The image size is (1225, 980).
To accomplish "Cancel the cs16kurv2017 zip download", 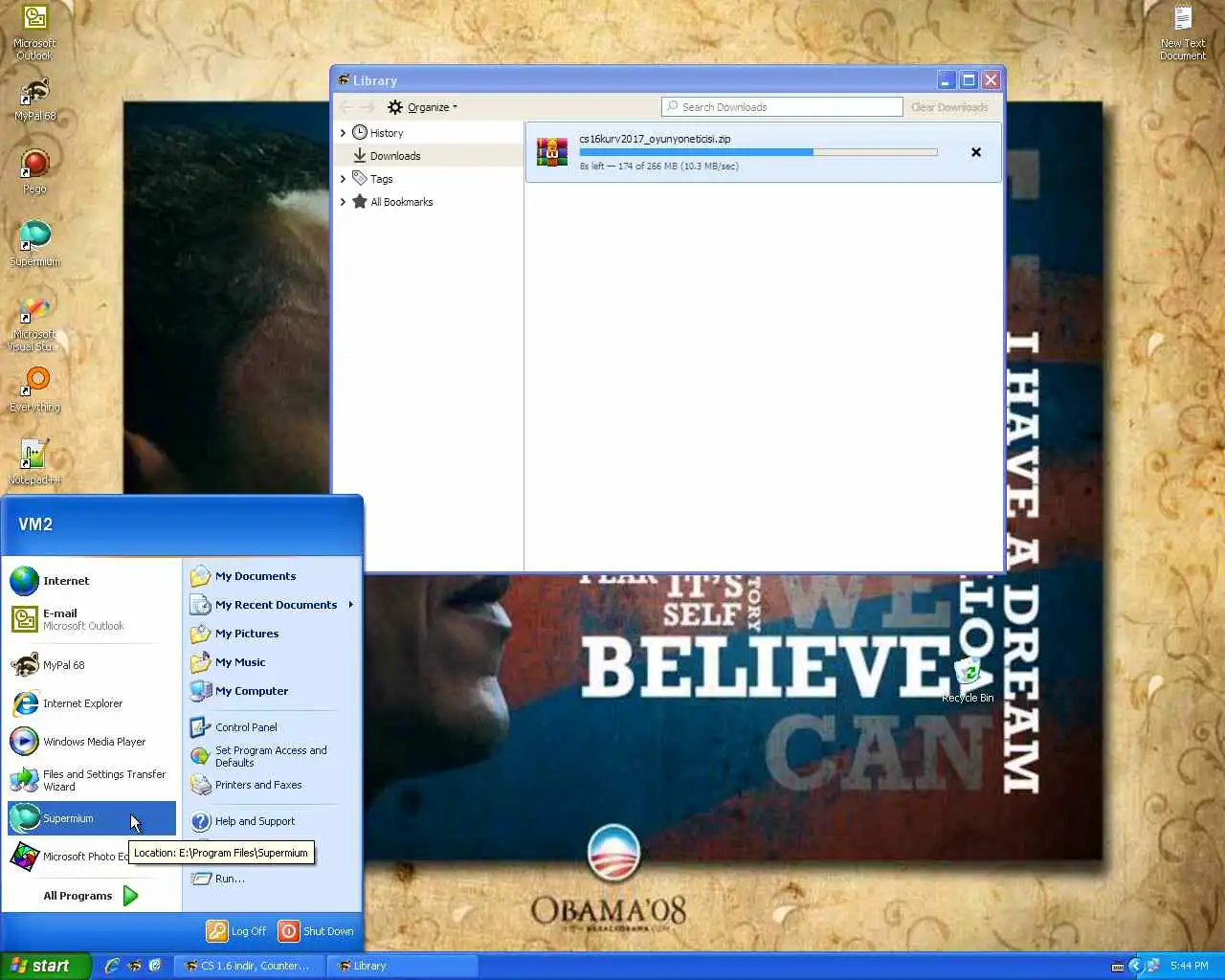I will (976, 152).
